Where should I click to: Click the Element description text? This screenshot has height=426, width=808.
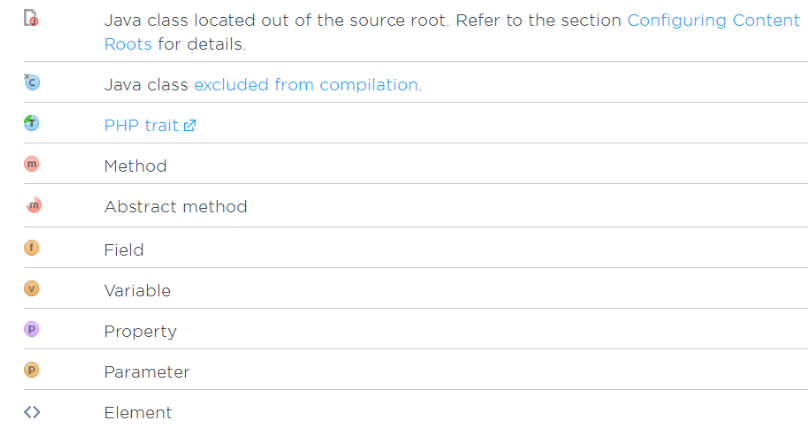pos(138,413)
